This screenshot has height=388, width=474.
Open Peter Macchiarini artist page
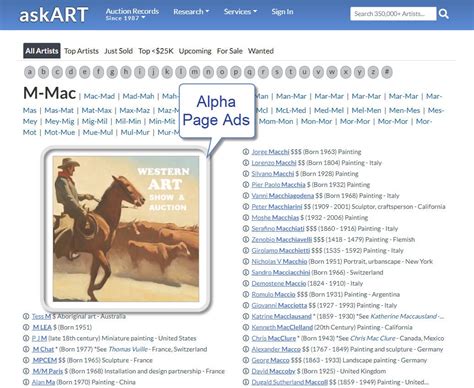coord(277,207)
